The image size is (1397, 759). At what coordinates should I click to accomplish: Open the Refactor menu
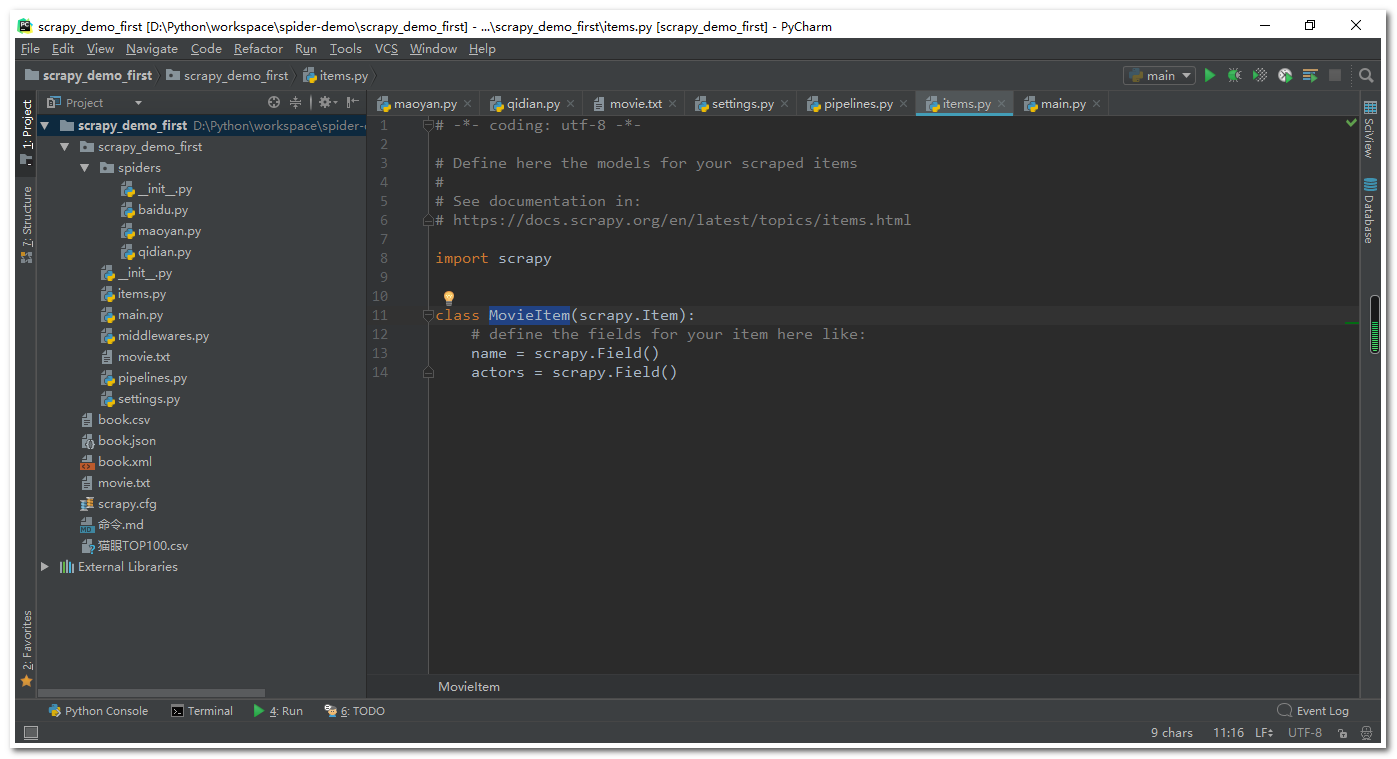[258, 48]
